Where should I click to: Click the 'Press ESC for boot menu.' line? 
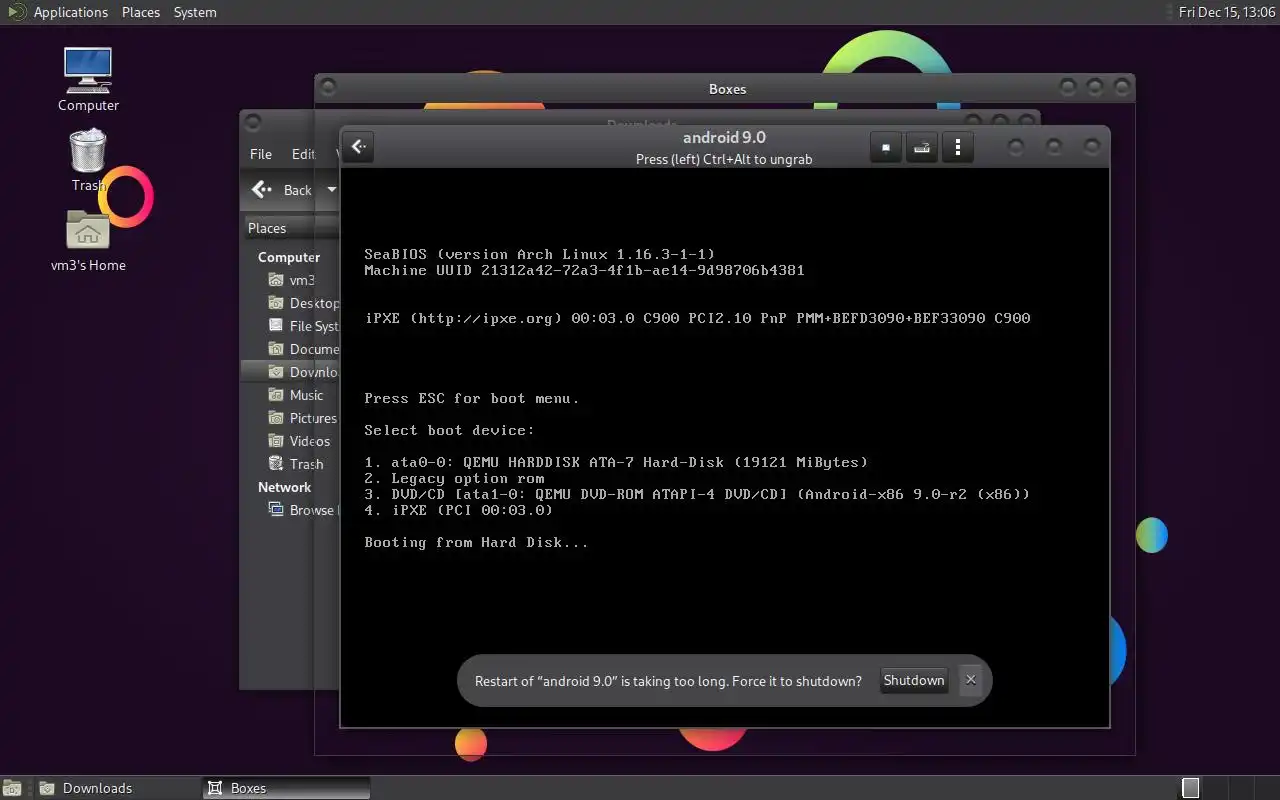(x=471, y=398)
